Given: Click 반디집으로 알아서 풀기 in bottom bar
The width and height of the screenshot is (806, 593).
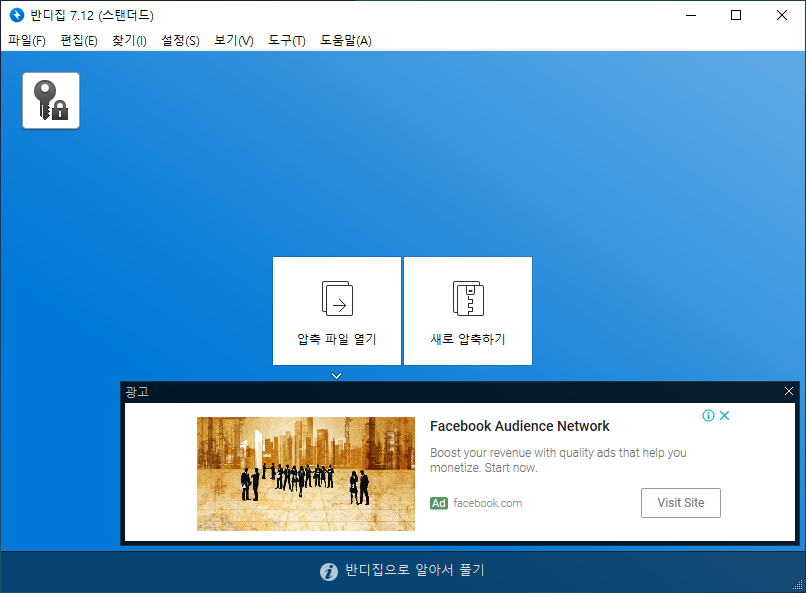Looking at the screenshot, I should 415,570.
